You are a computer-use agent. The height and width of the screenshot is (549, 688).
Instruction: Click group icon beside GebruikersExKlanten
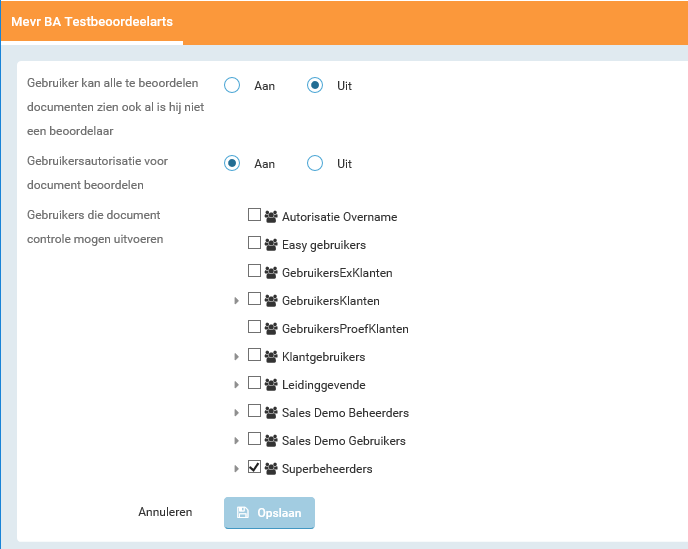(271, 272)
